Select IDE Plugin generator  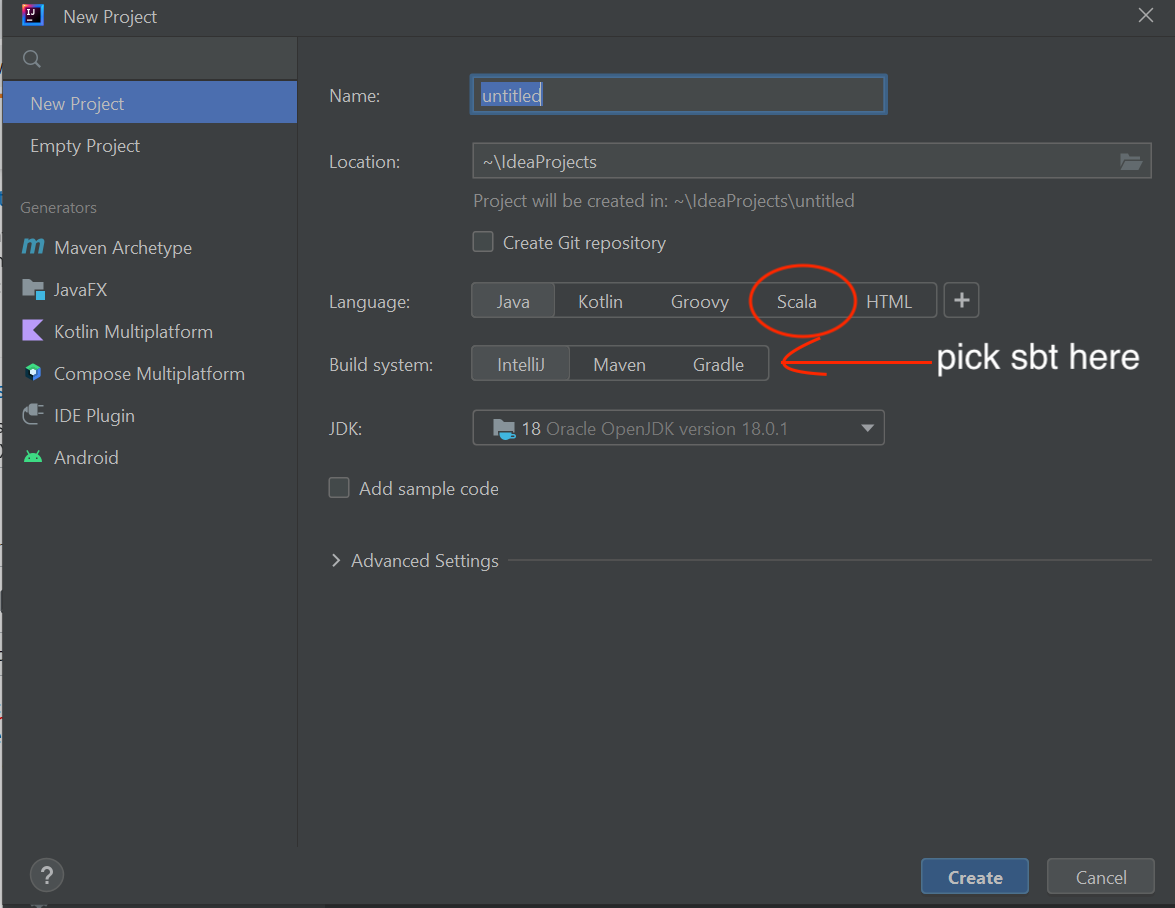(x=150, y=415)
